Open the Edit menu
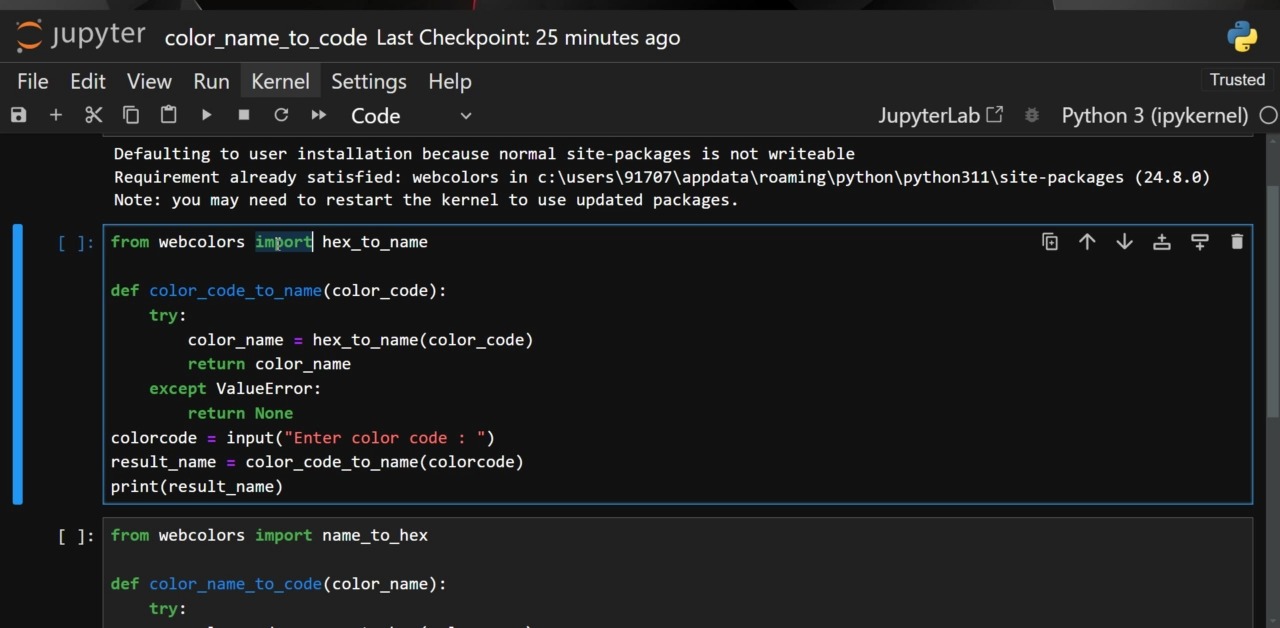This screenshot has width=1280, height=628. pyautogui.click(x=88, y=81)
